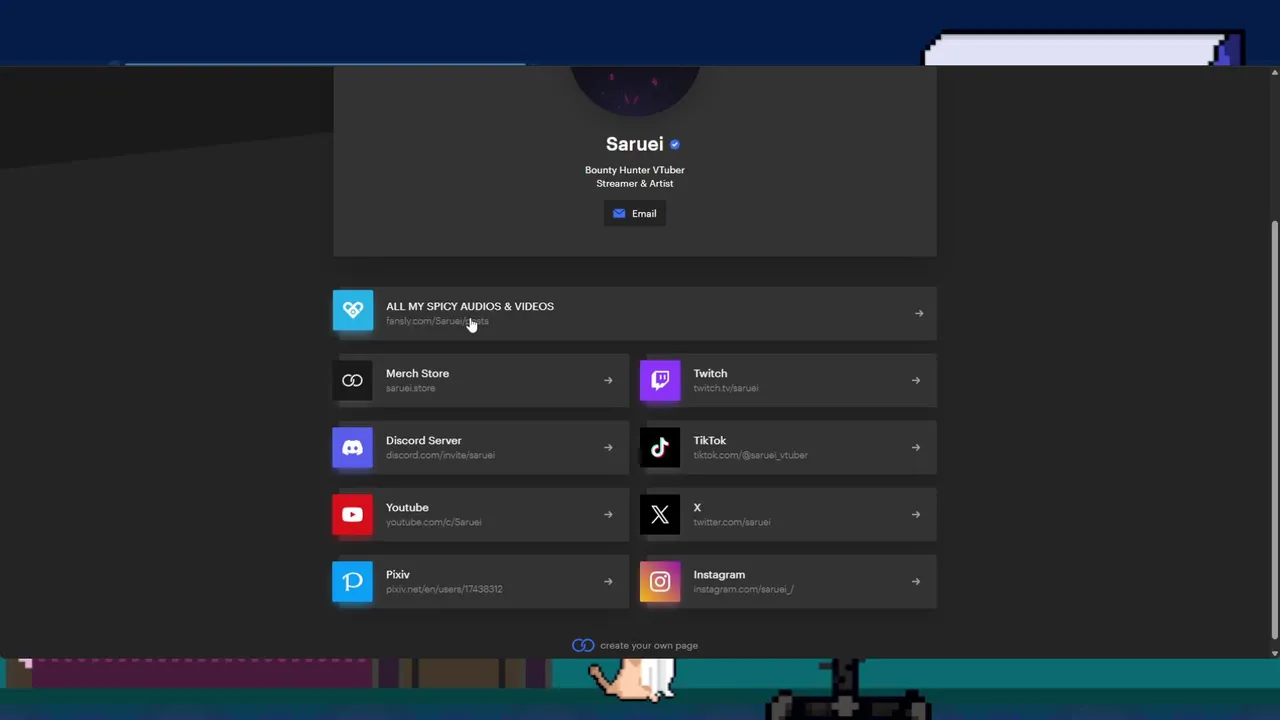
Task: Click the Merch Store logo icon
Action: [352, 380]
